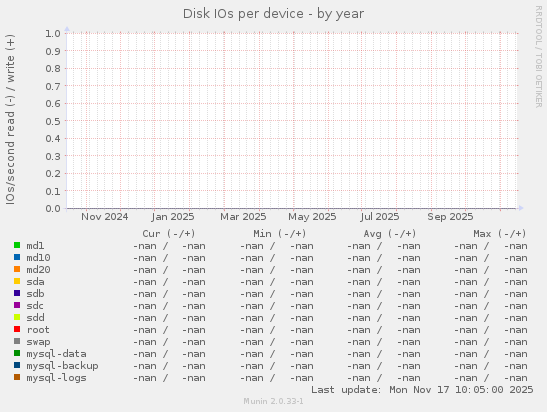Click the swap gray legend swatch
The width and height of the screenshot is (547, 412).
tap(17, 341)
